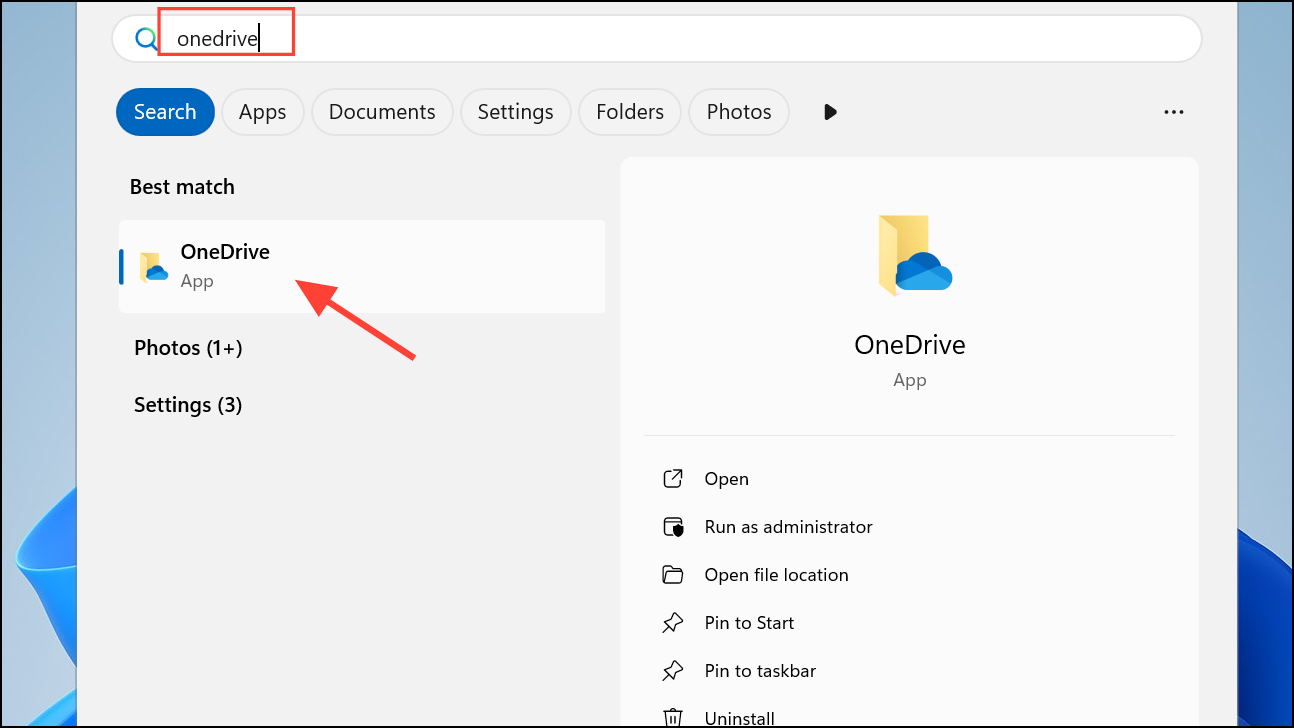The width and height of the screenshot is (1294, 728).
Task: Switch to the Documents filter tab
Action: [x=382, y=112]
